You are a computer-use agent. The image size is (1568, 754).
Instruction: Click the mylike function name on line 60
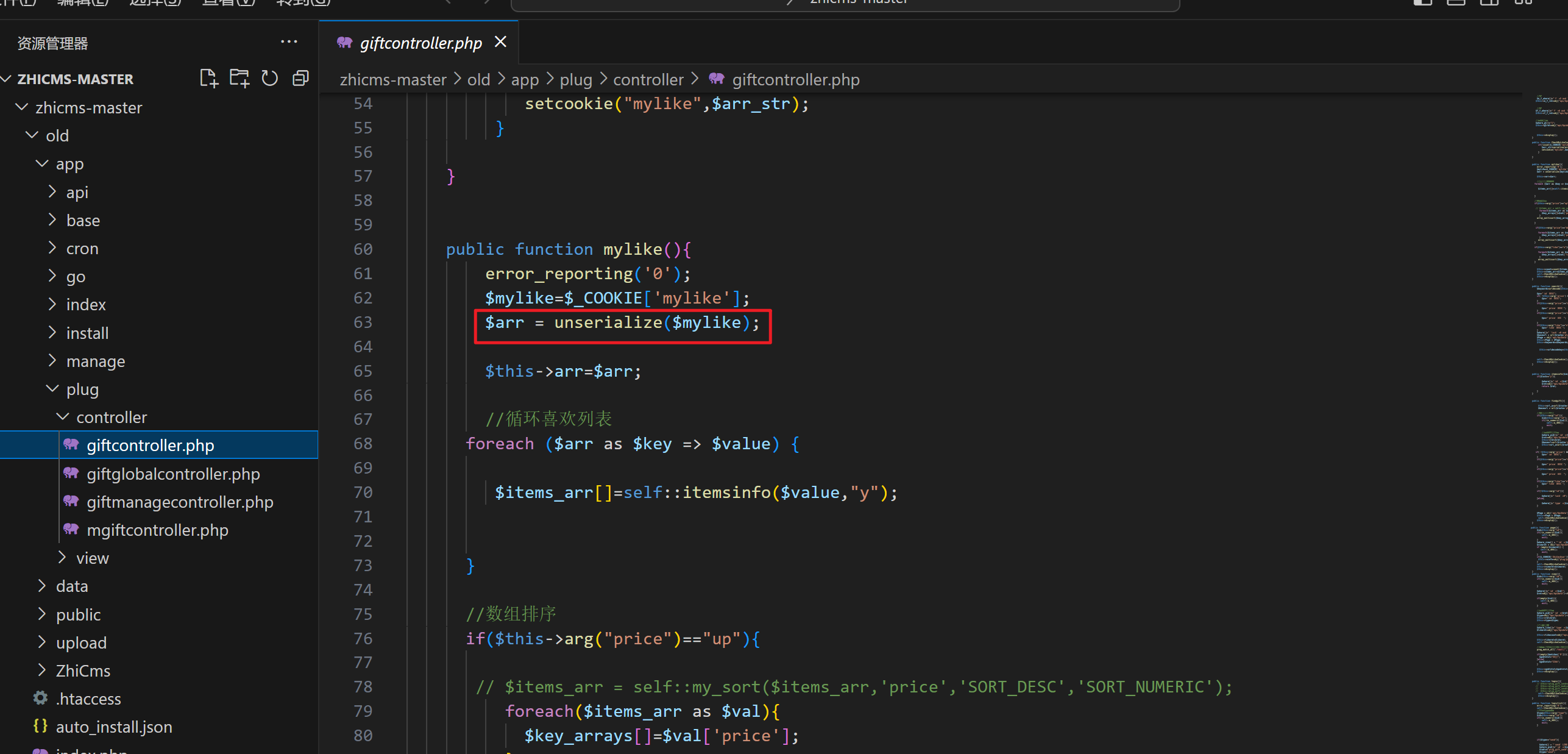click(x=633, y=249)
